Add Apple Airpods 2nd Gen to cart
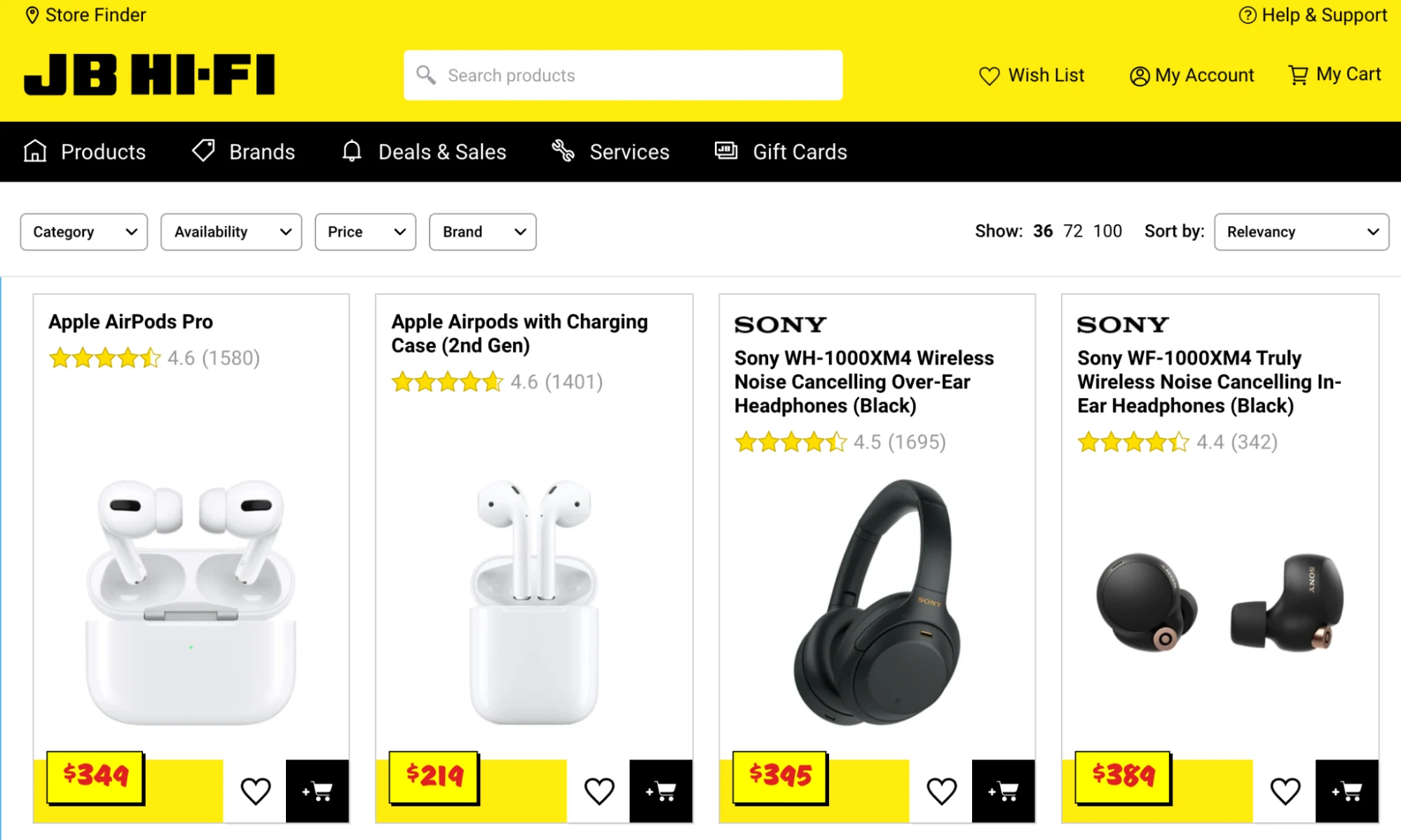Screen dimensions: 1401x840 click(x=660, y=791)
